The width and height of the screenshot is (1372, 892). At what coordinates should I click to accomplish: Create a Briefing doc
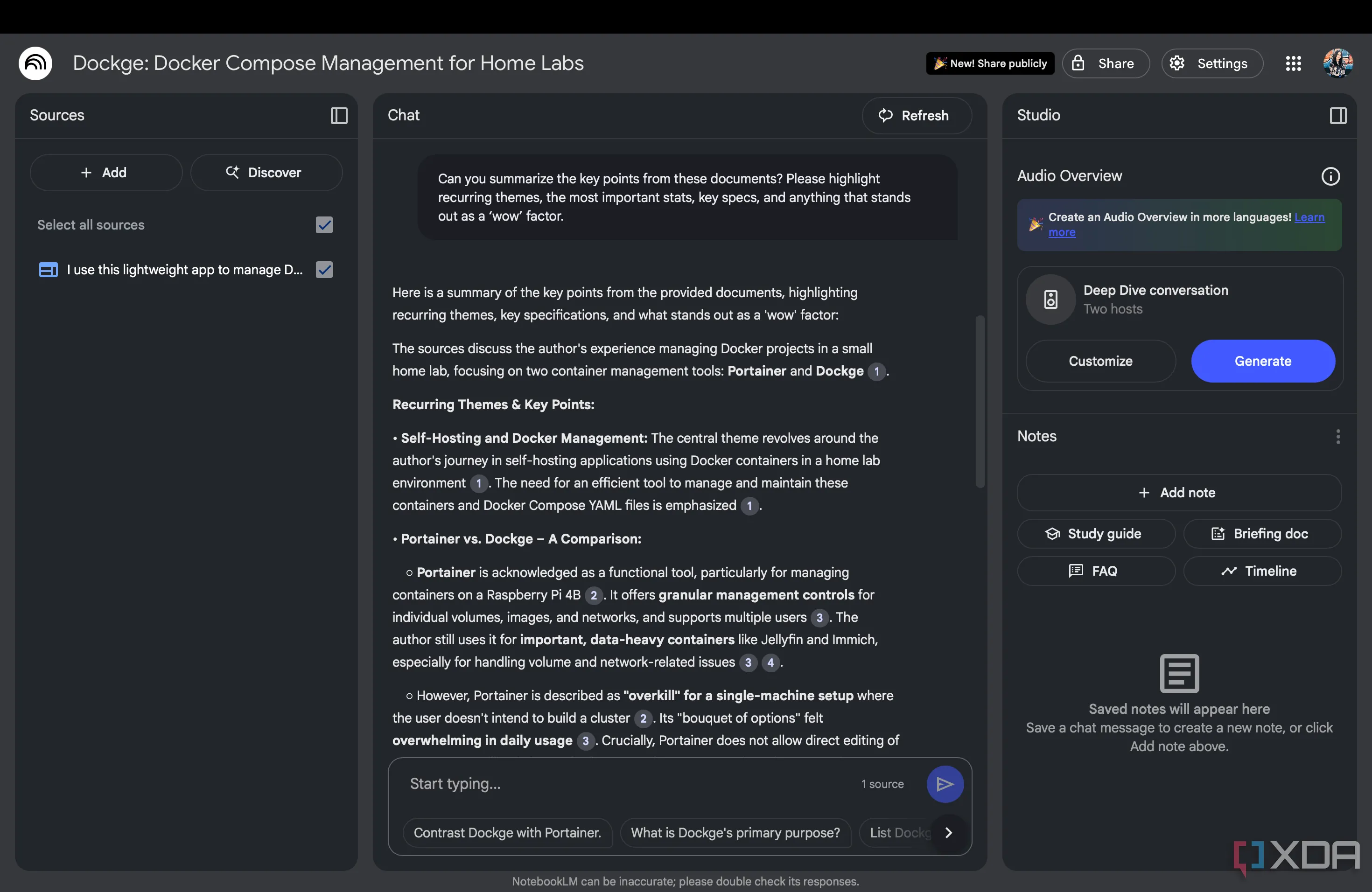coord(1262,534)
